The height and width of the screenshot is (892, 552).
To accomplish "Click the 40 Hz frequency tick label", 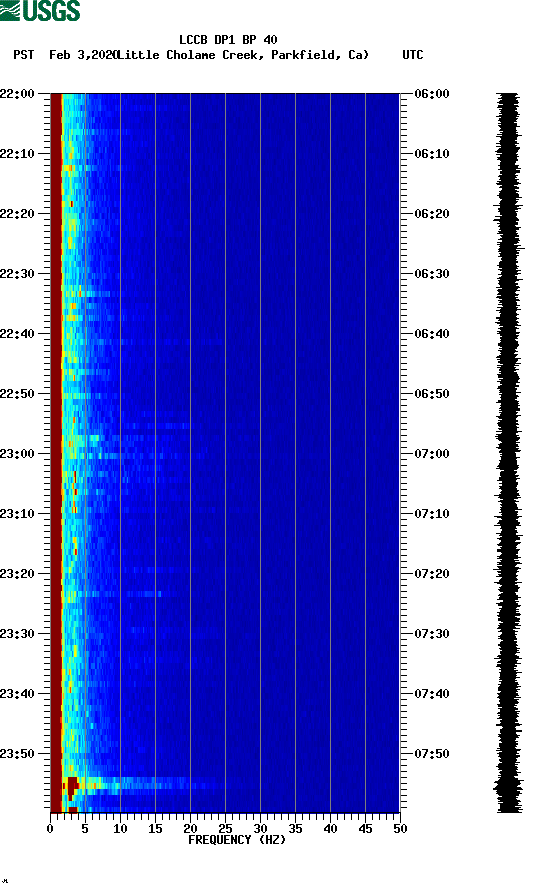I will [x=331, y=829].
